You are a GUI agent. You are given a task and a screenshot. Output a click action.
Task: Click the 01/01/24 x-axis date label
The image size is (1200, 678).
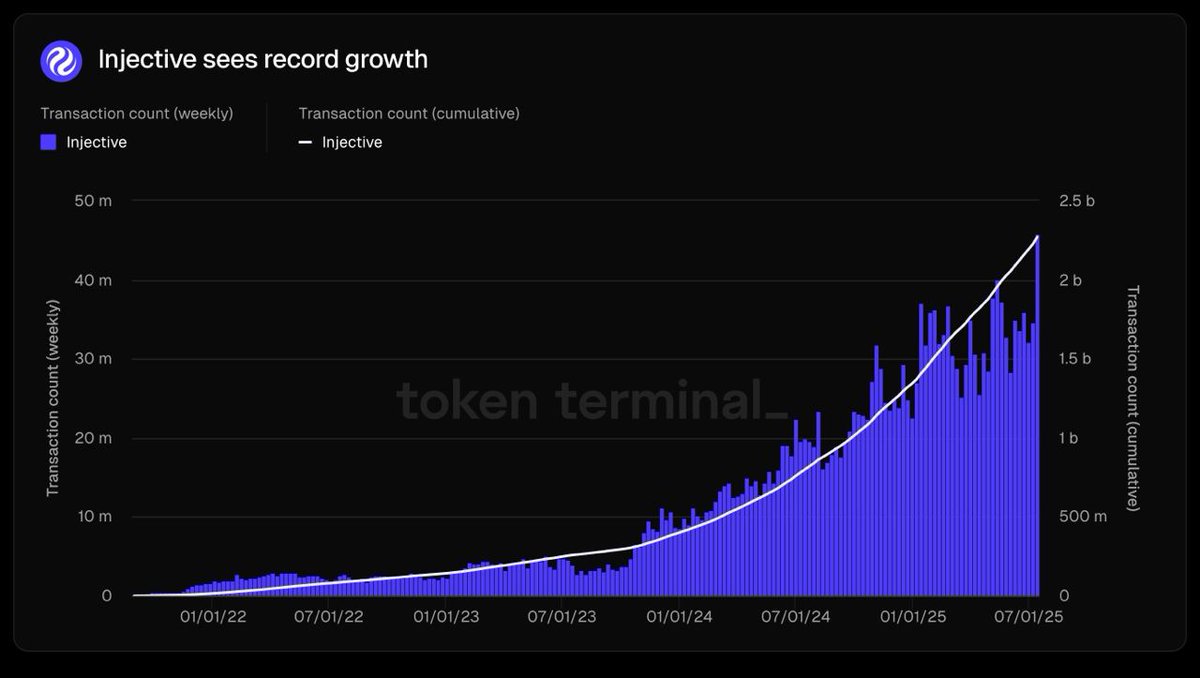680,617
